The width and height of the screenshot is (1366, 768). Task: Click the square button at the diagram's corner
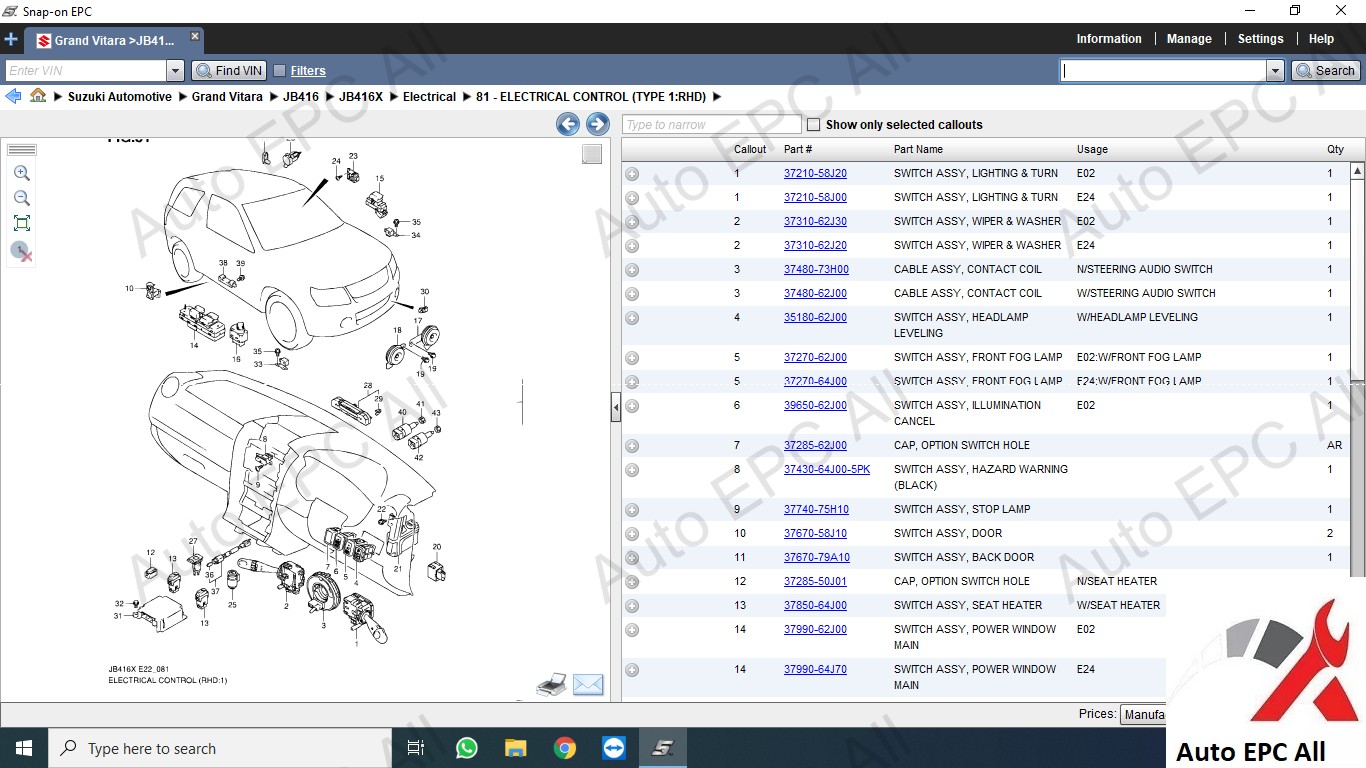[592, 154]
